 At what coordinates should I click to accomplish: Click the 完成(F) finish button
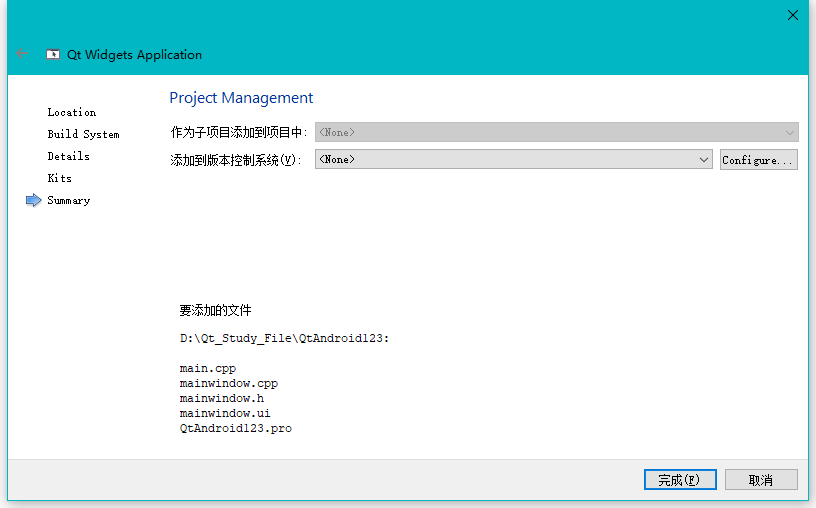coord(680,479)
